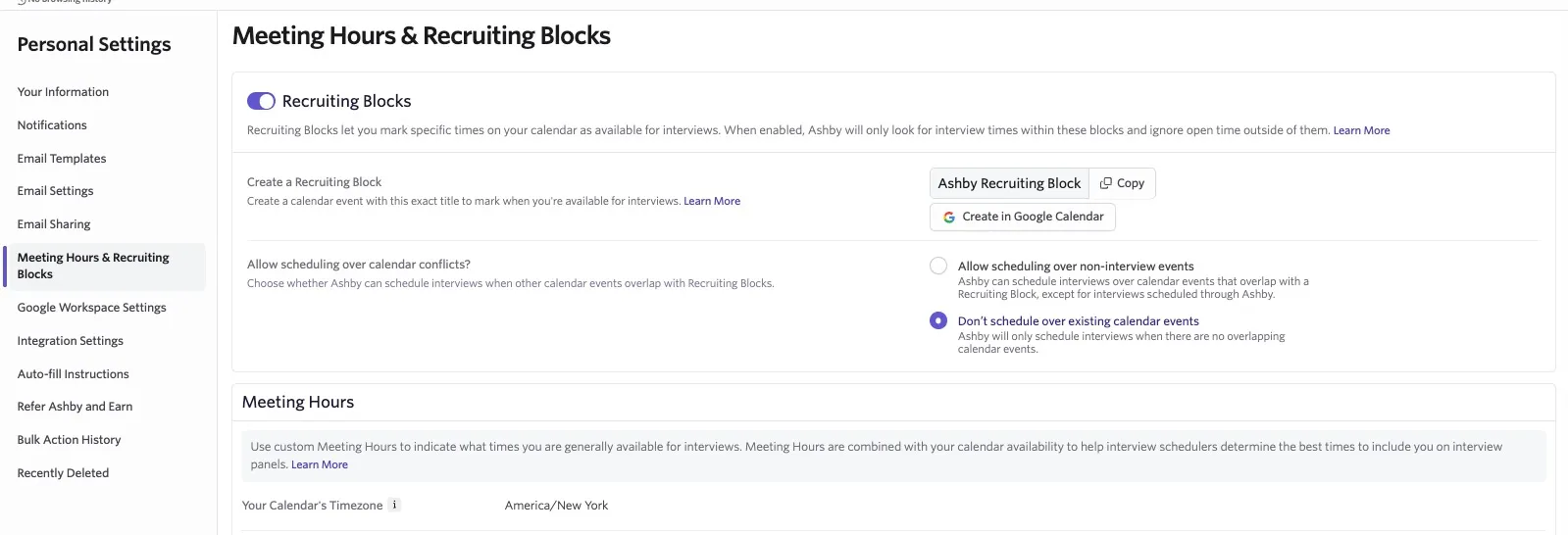Image resolution: width=1568 pixels, height=535 pixels.
Task: Click the Google logo icon in Create button
Action: pyautogui.click(x=949, y=217)
